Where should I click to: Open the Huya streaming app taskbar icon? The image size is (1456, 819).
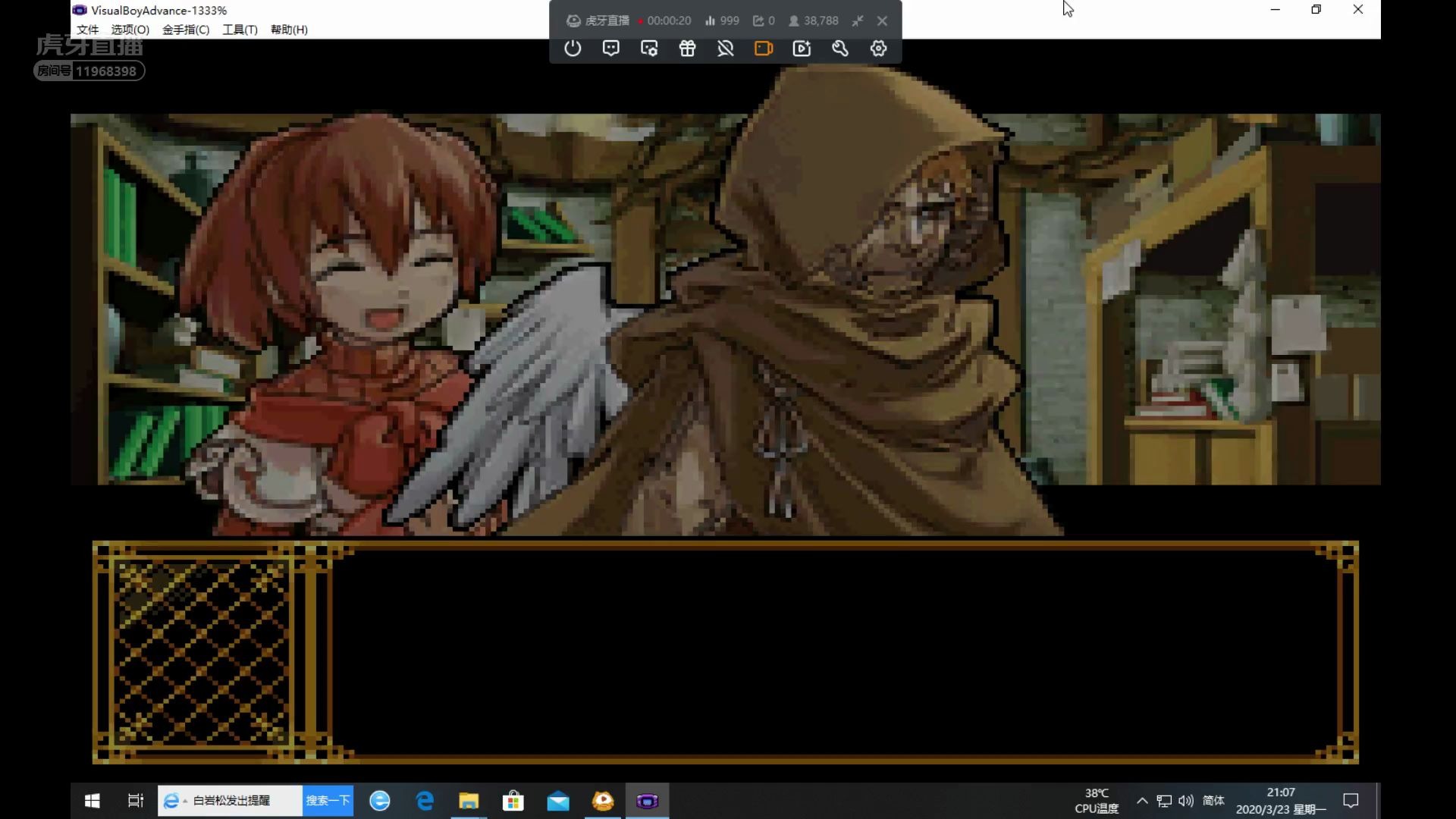(603, 801)
